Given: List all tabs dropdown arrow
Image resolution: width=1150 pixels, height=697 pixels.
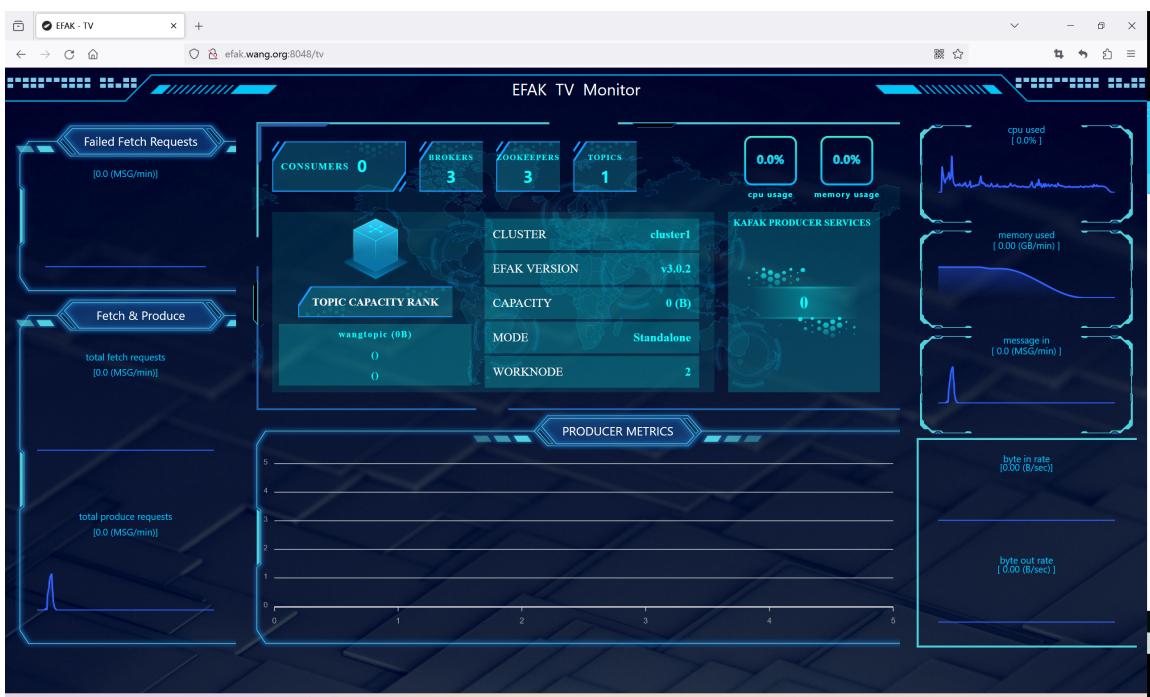Looking at the screenshot, I should coord(1014,26).
